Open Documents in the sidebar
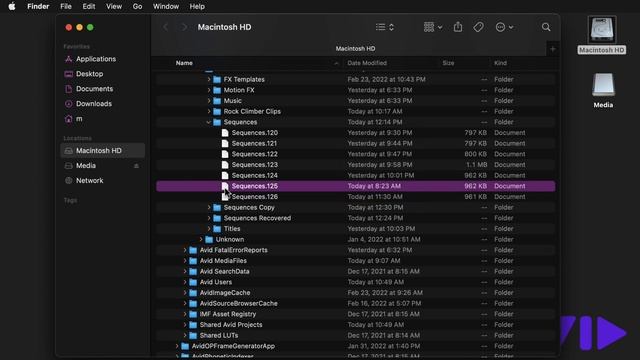640x360 pixels. 94,89
